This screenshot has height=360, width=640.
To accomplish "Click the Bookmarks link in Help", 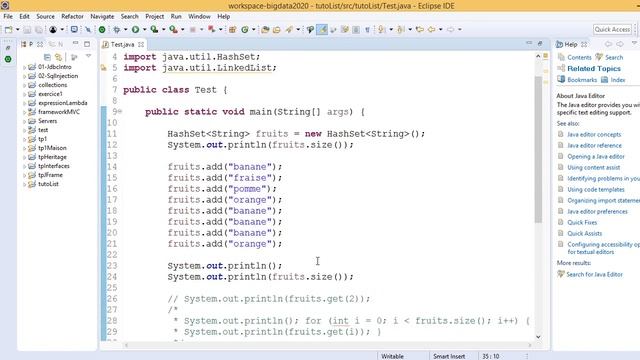I will click(x=582, y=80).
